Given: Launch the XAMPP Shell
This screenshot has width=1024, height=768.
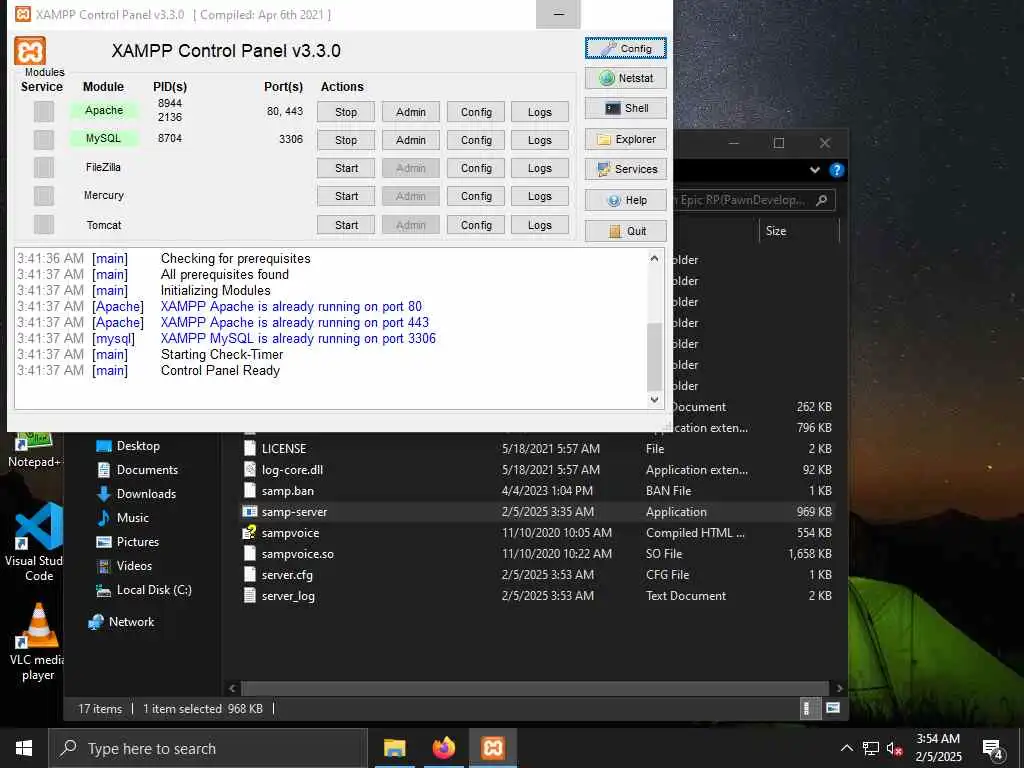Looking at the screenshot, I should (x=626, y=108).
